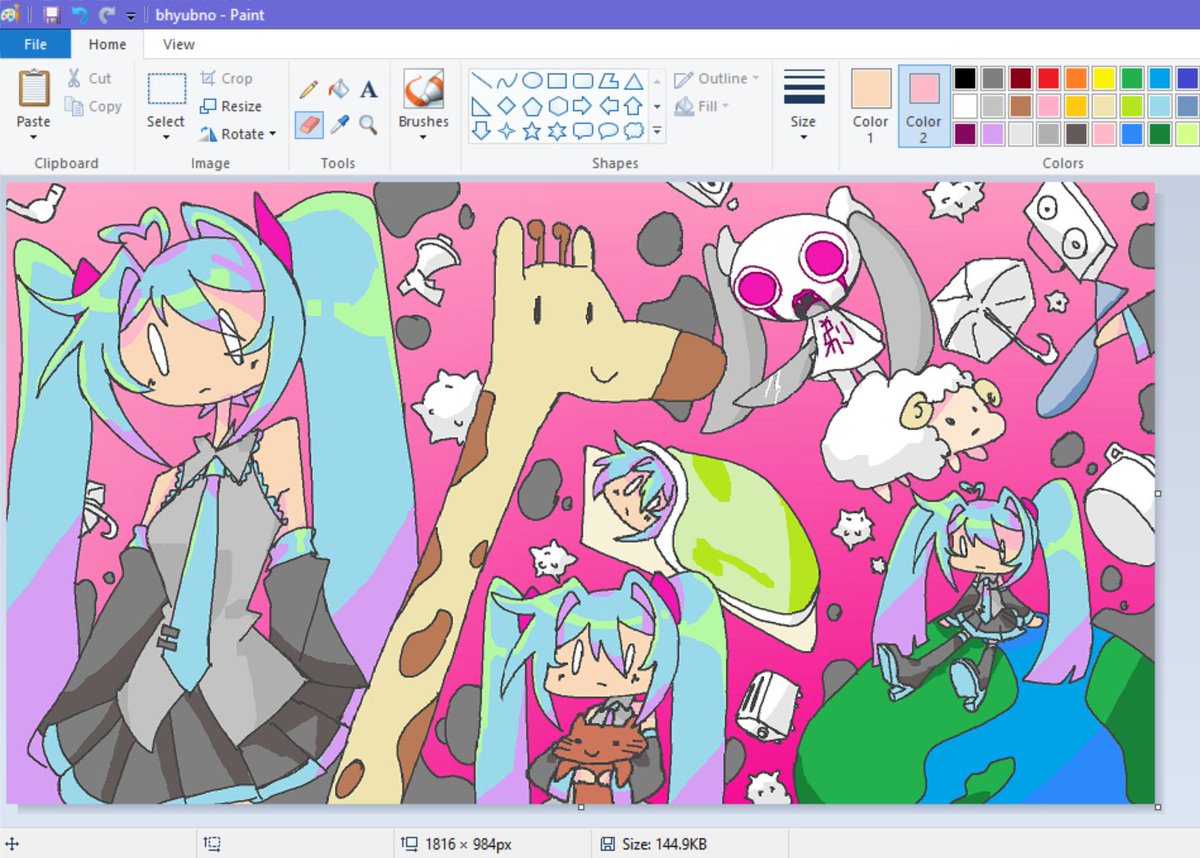Viewport: 1200px width, 858px height.
Task: Pick the black color swatch
Action: click(965, 78)
